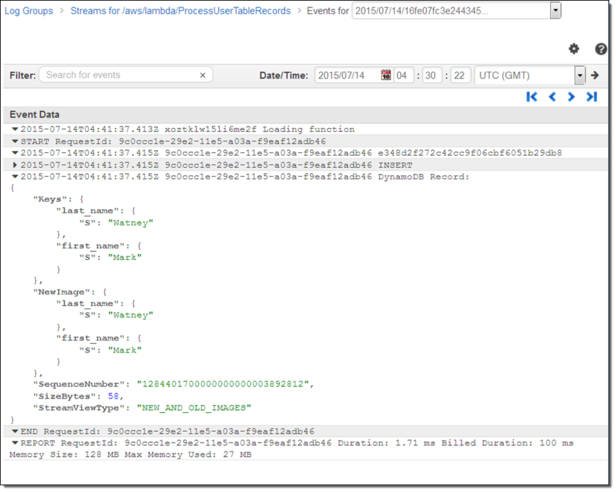This screenshot has width=616, height=492.
Task: Click the "Keys" JSON key
Action: (x=50, y=199)
